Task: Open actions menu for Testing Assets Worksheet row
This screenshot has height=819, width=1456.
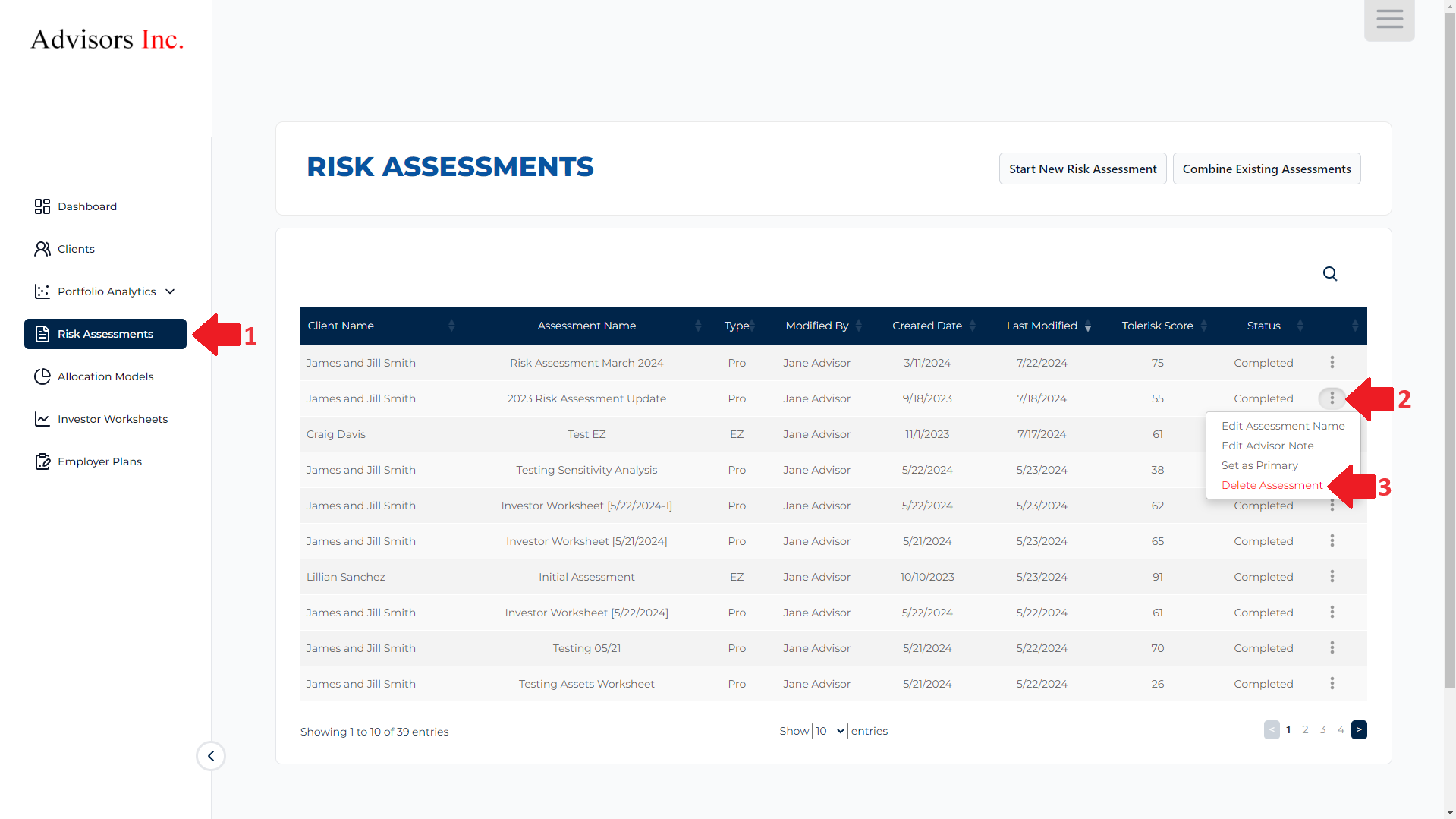Action: tap(1332, 684)
